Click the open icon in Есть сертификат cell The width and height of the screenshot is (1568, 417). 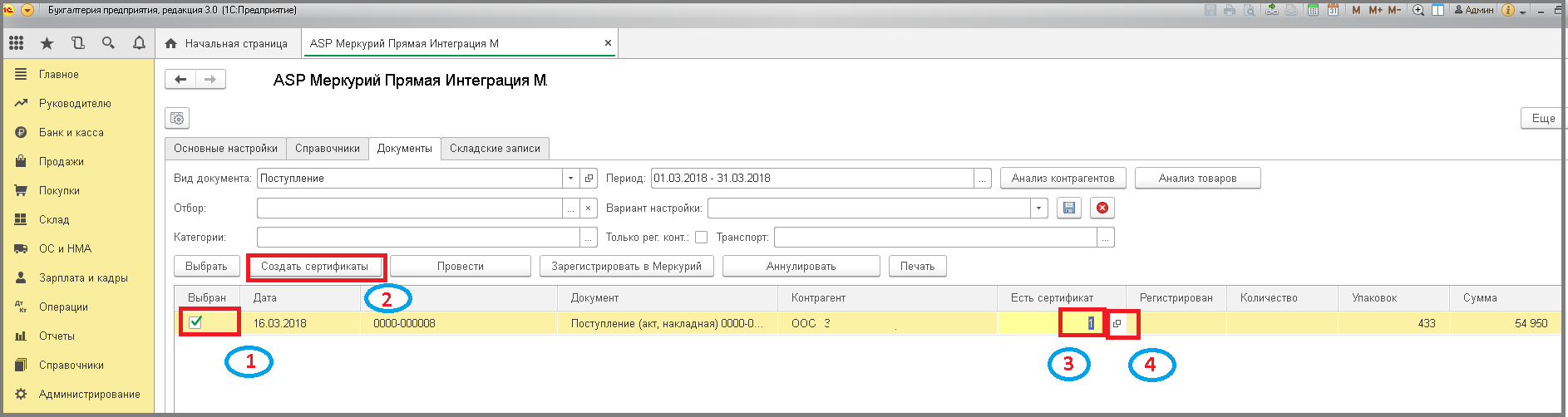tap(1117, 323)
